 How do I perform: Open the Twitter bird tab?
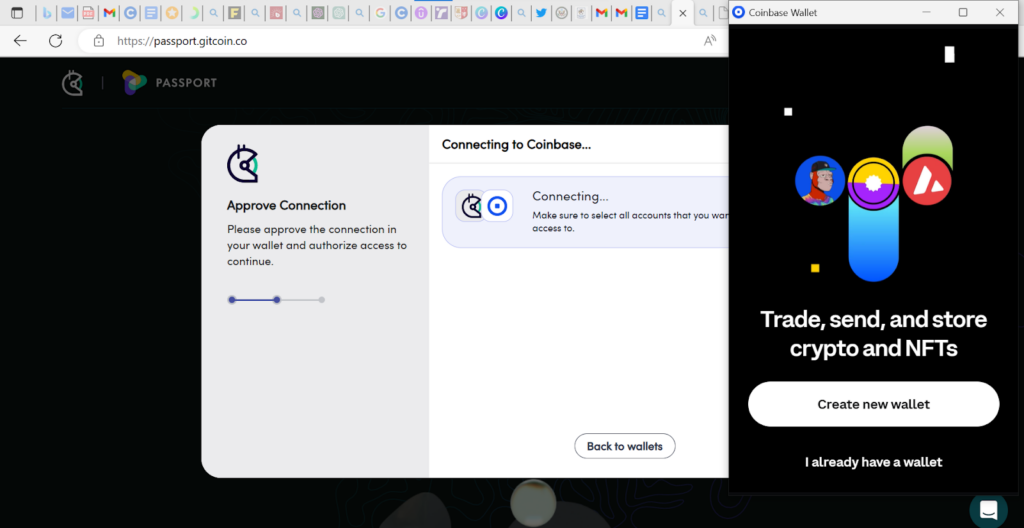541,12
